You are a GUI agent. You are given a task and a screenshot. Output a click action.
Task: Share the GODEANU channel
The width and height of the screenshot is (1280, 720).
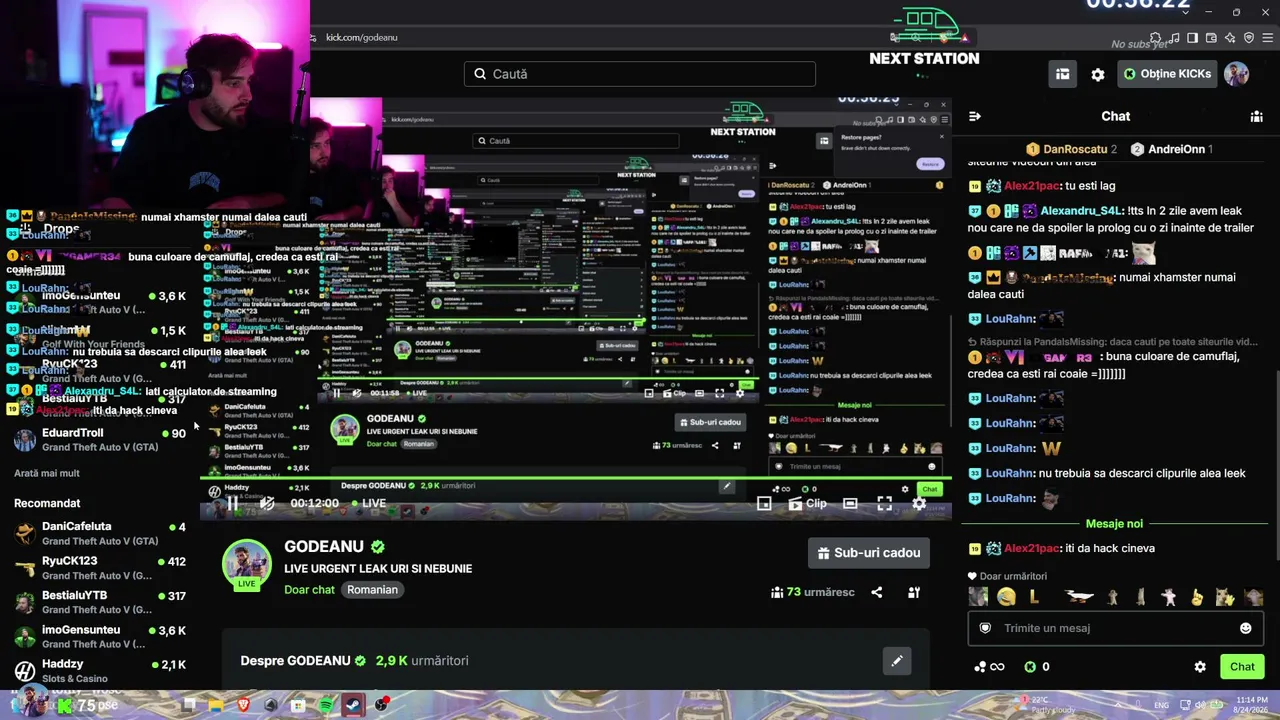(x=877, y=592)
